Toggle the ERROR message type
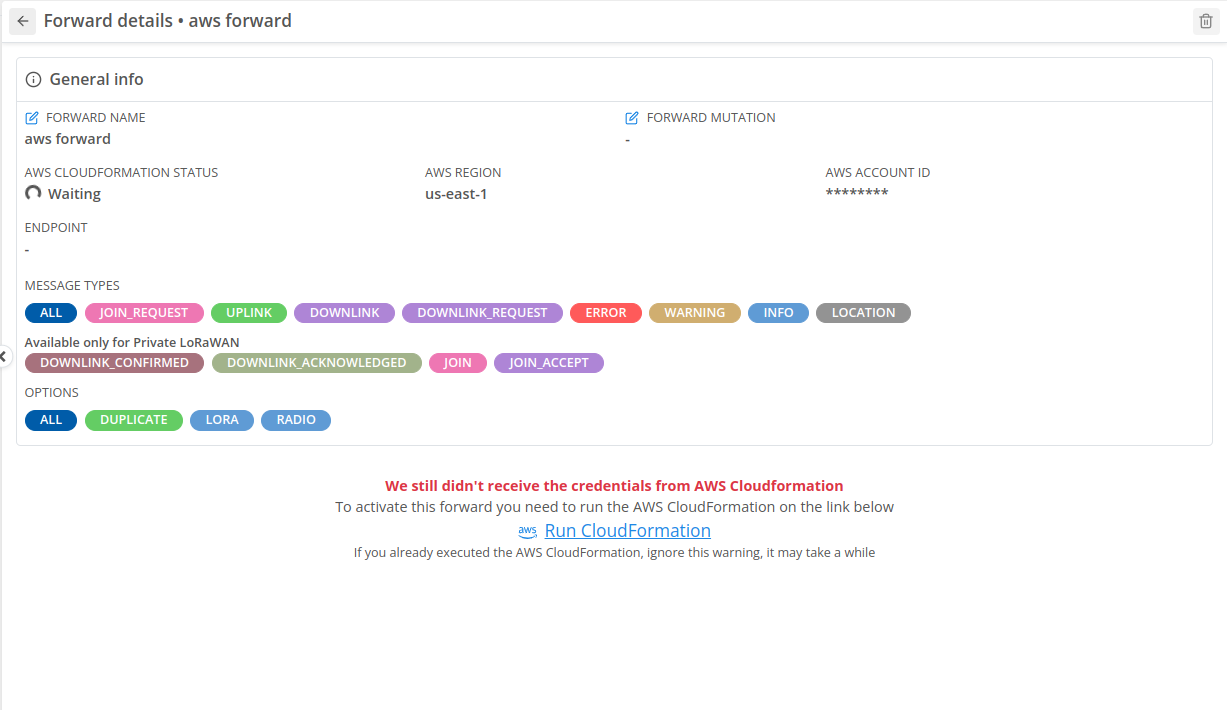This screenshot has height=710, width=1227. (606, 313)
